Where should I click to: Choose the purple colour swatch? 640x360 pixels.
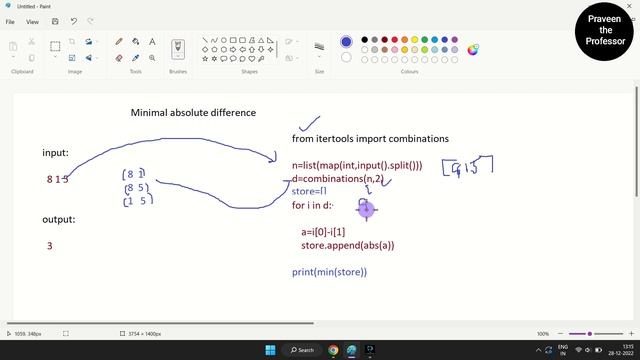click(x=454, y=40)
